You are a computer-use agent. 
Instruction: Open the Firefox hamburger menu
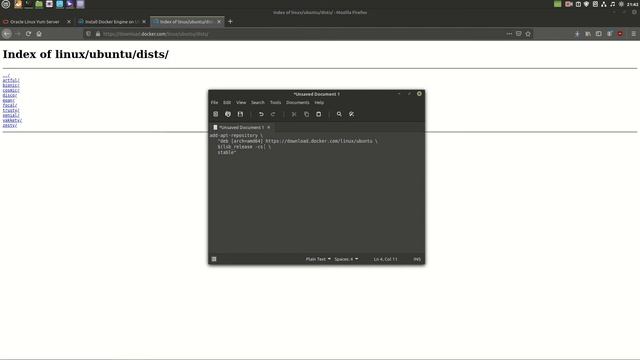[x=633, y=34]
